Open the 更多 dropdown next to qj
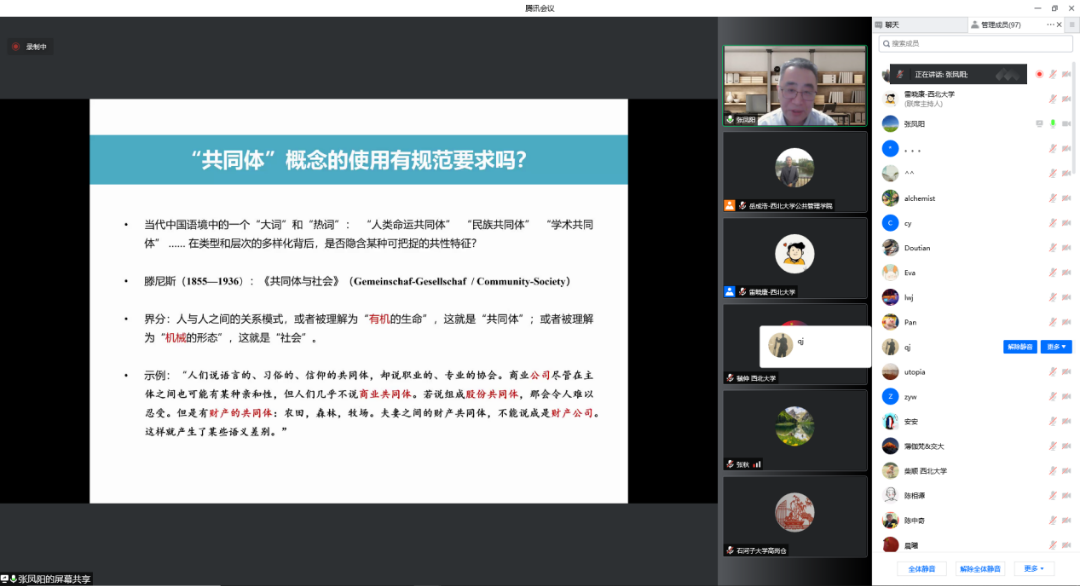1080x586 pixels. (1057, 347)
